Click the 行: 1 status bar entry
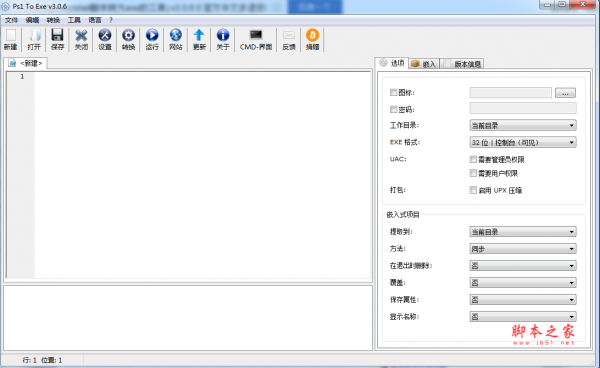This screenshot has width=600, height=368. point(29,360)
